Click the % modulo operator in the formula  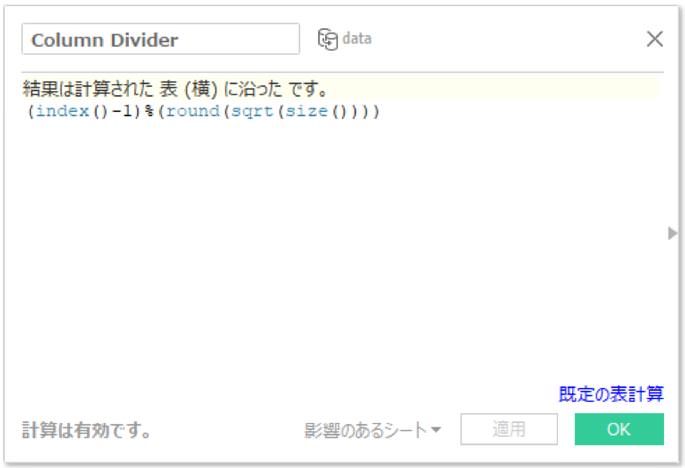pos(146,111)
